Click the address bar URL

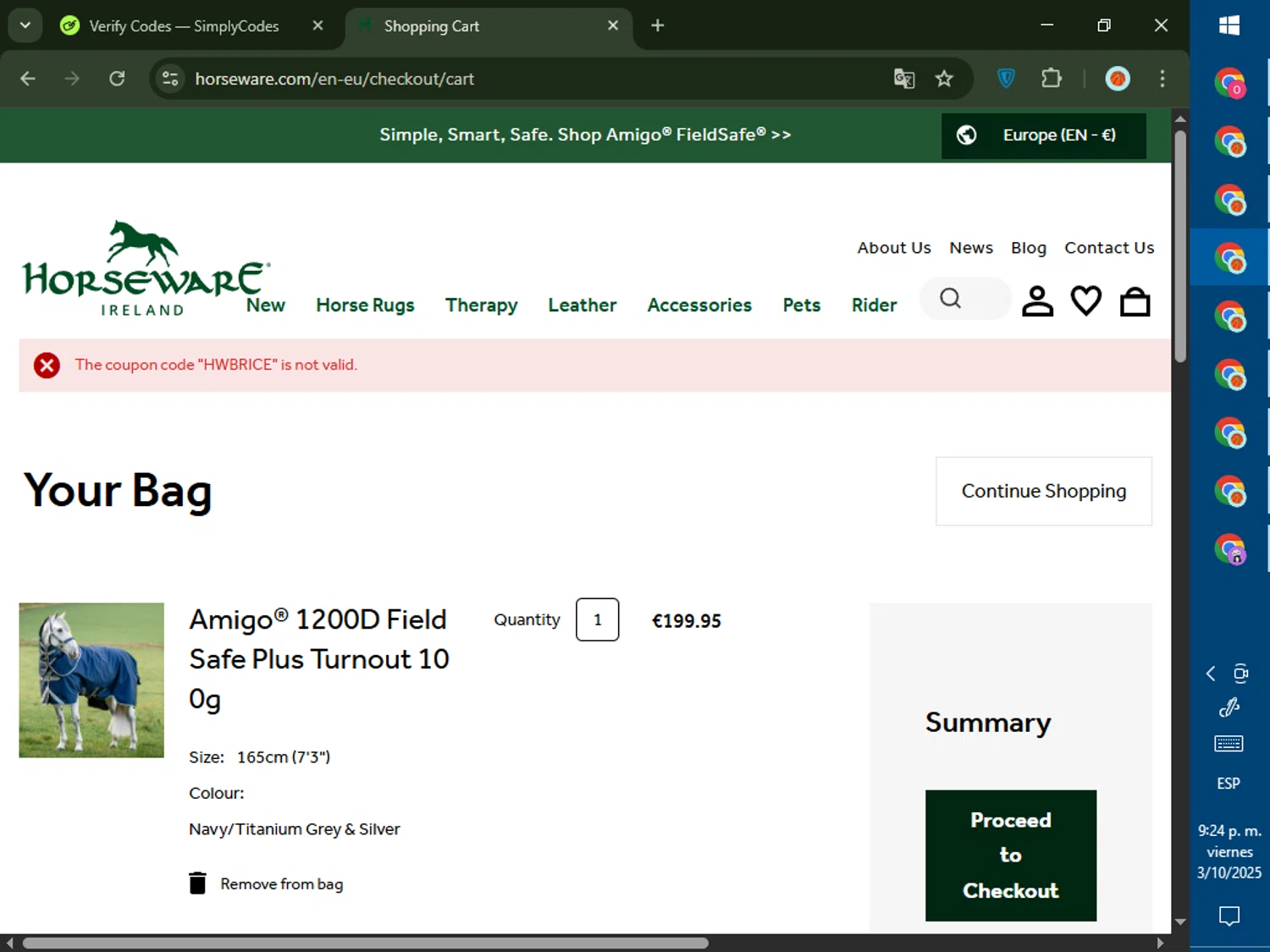pyautogui.click(x=334, y=79)
